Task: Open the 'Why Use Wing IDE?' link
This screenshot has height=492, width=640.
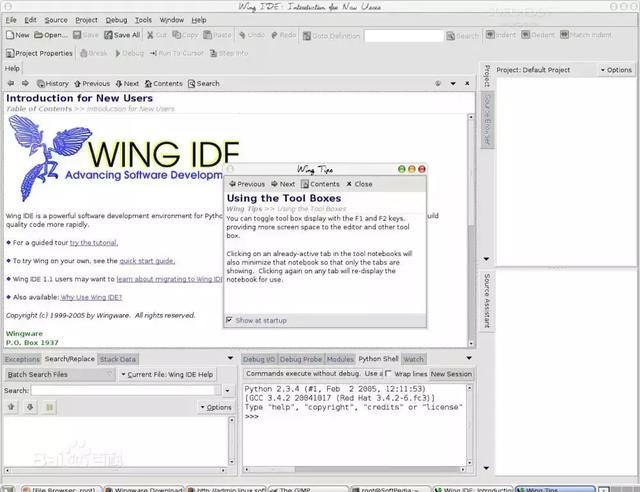Action: tap(91, 297)
